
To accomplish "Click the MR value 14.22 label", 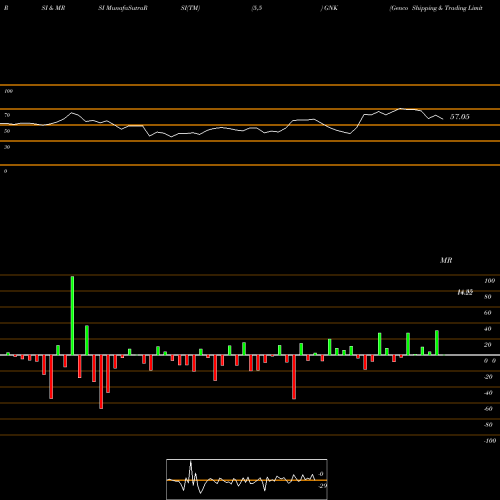I will pos(465,292).
